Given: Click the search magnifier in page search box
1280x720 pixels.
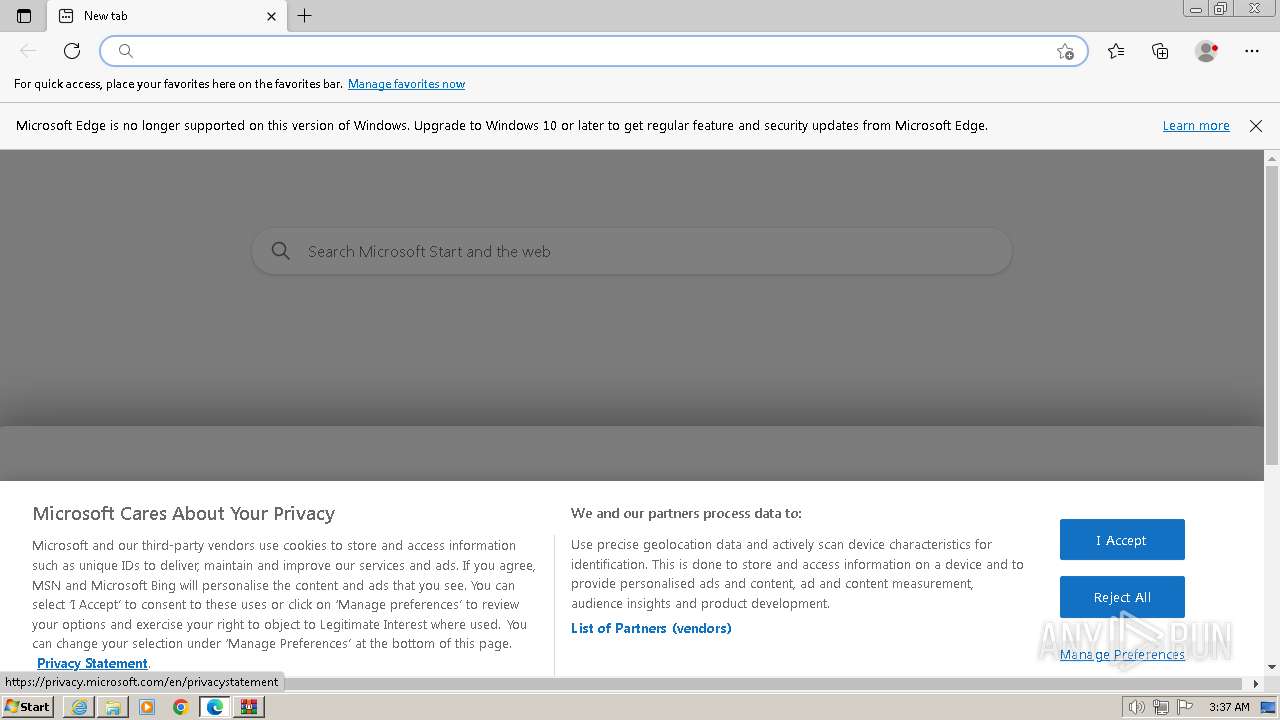Looking at the screenshot, I should pyautogui.click(x=281, y=251).
